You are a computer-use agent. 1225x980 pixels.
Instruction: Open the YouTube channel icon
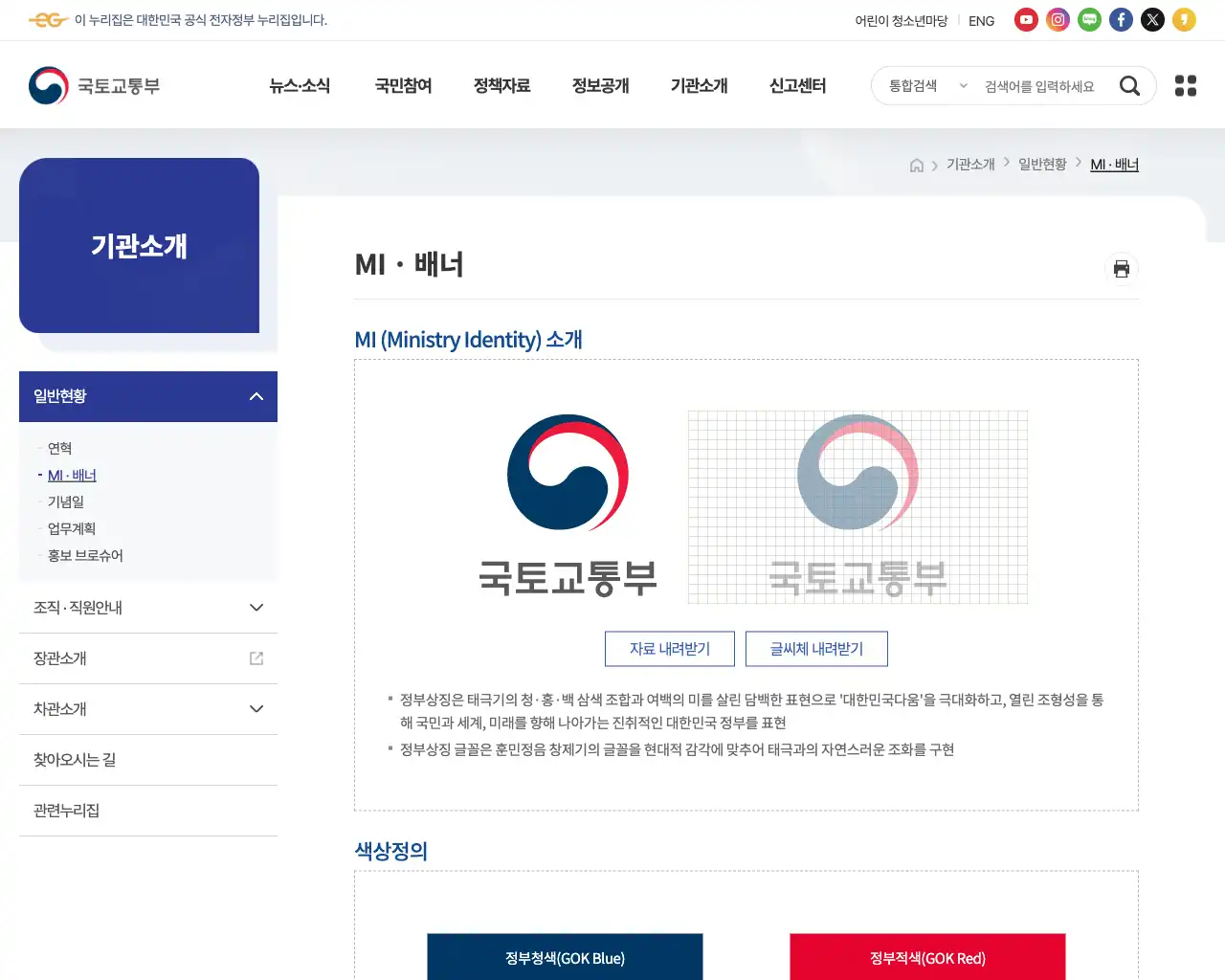tap(1026, 20)
